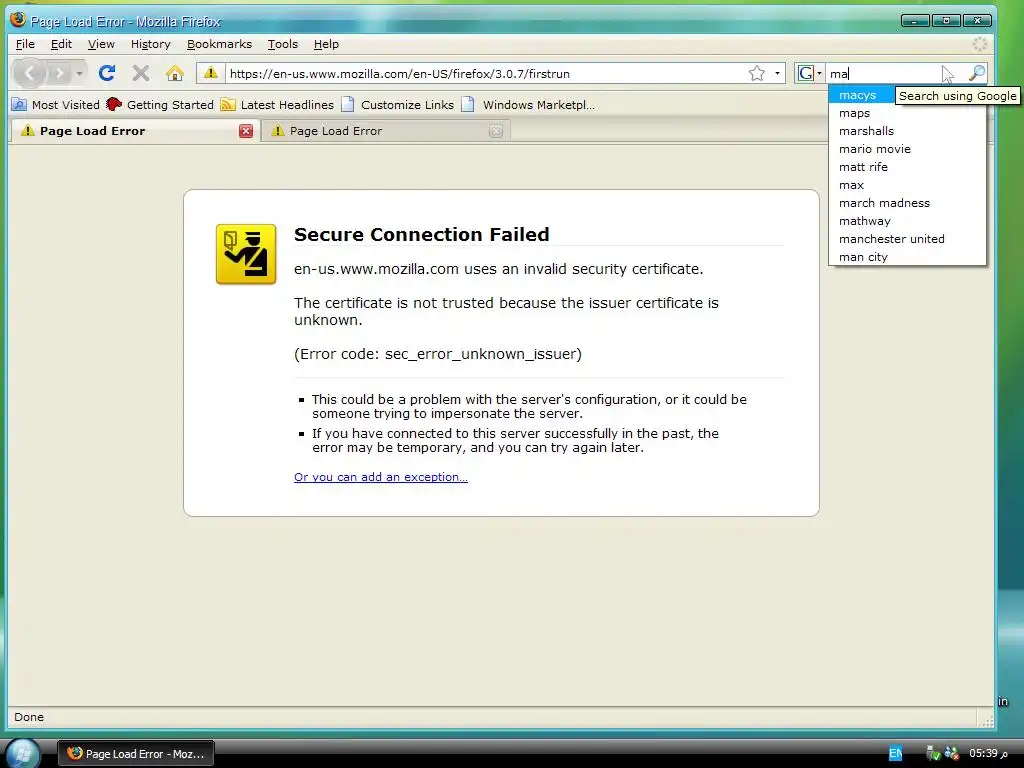This screenshot has width=1024, height=768.
Task: Reload the current page
Action: click(107, 73)
